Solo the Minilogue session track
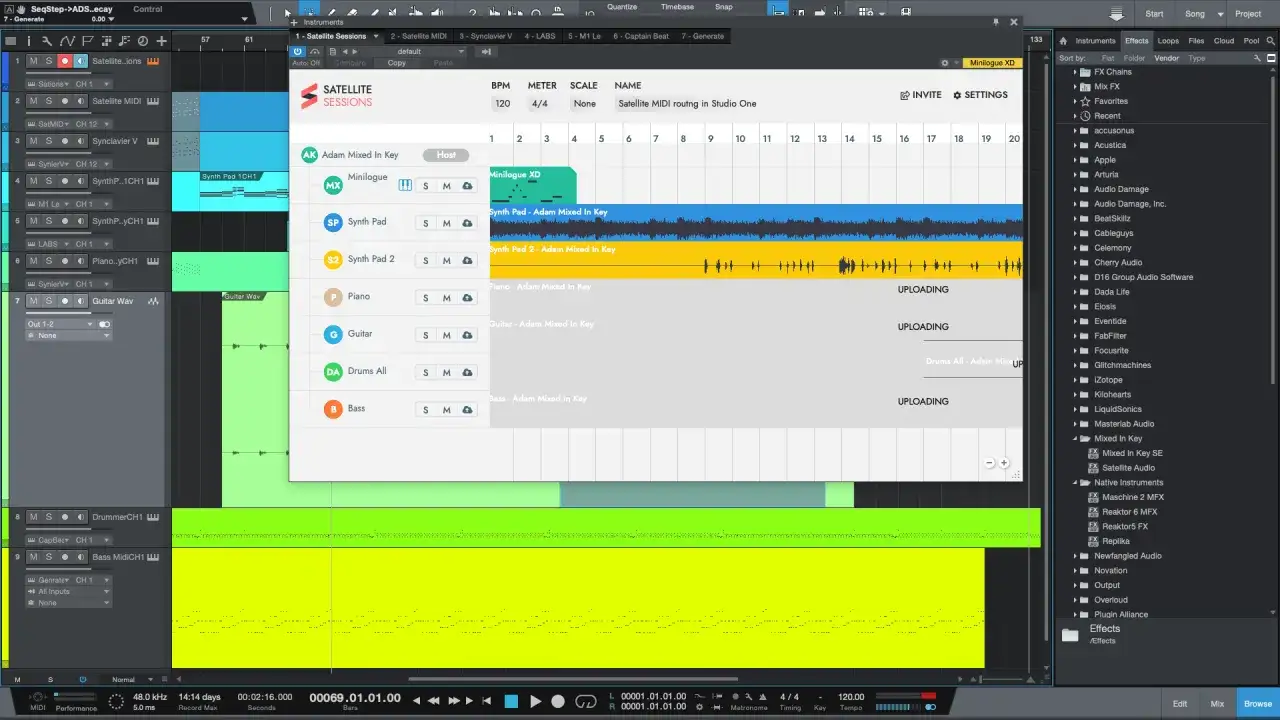This screenshot has width=1280, height=720. click(x=425, y=186)
